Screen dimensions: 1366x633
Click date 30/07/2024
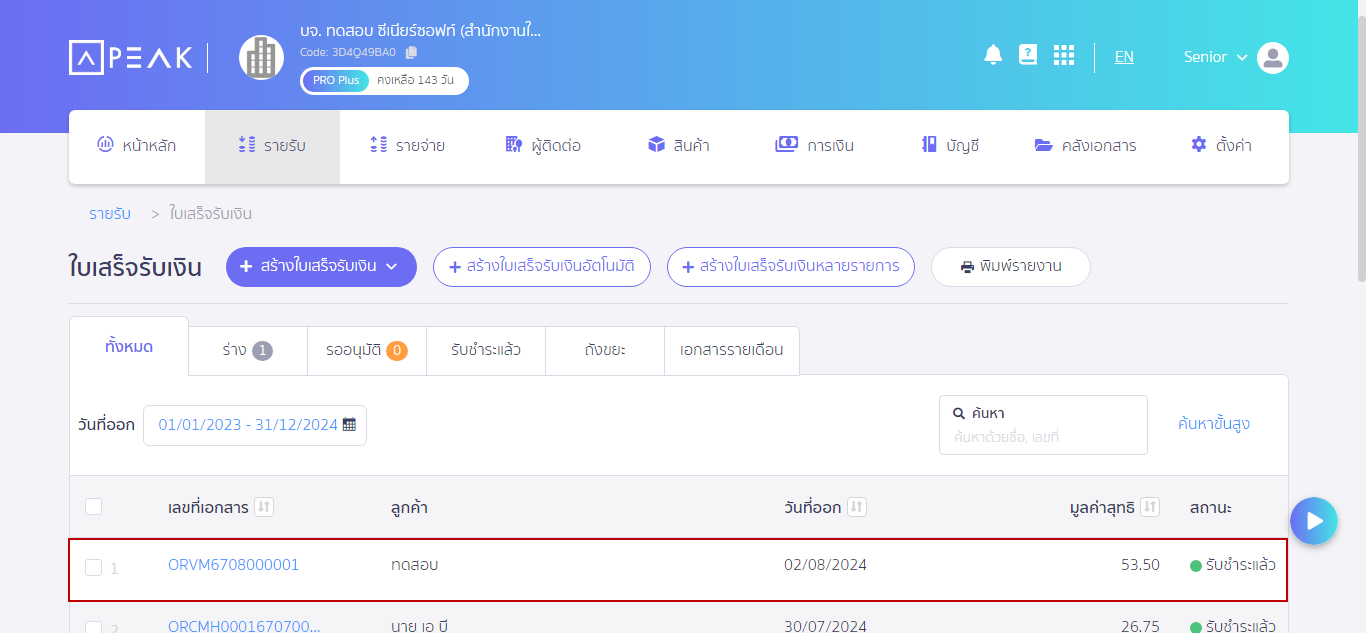(825, 627)
